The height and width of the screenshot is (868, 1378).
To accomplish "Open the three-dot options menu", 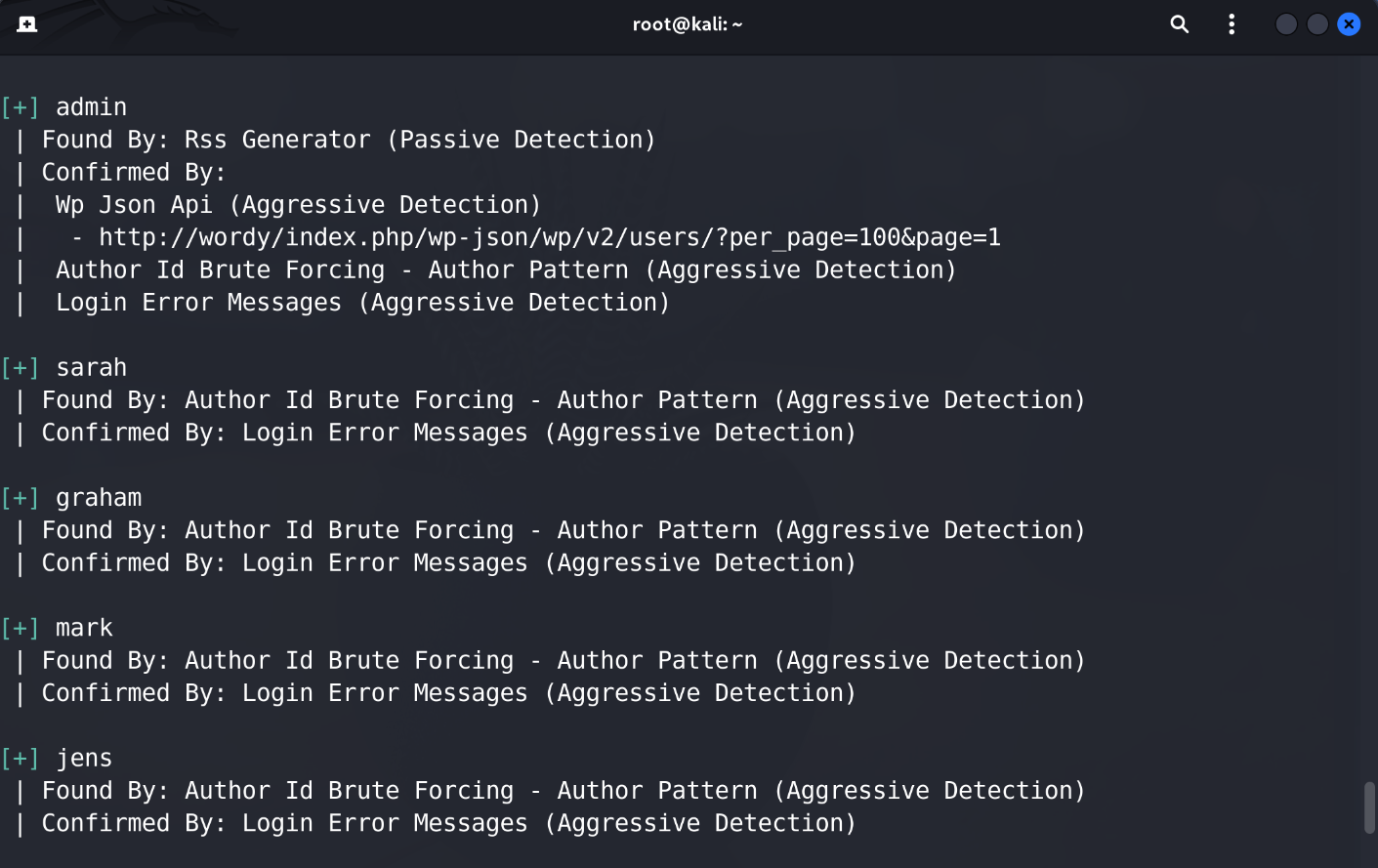I will coord(1232,24).
